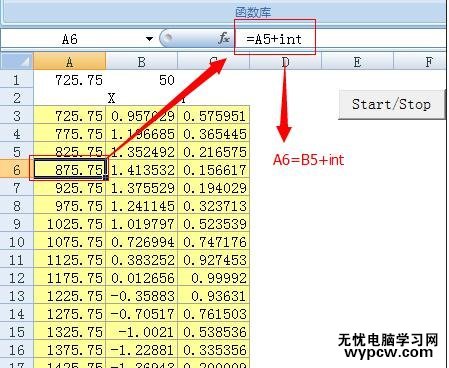Viewport: 449px width, 368px height.
Task: Click cell A3 with value 725.75
Action: pyautogui.click(x=70, y=116)
